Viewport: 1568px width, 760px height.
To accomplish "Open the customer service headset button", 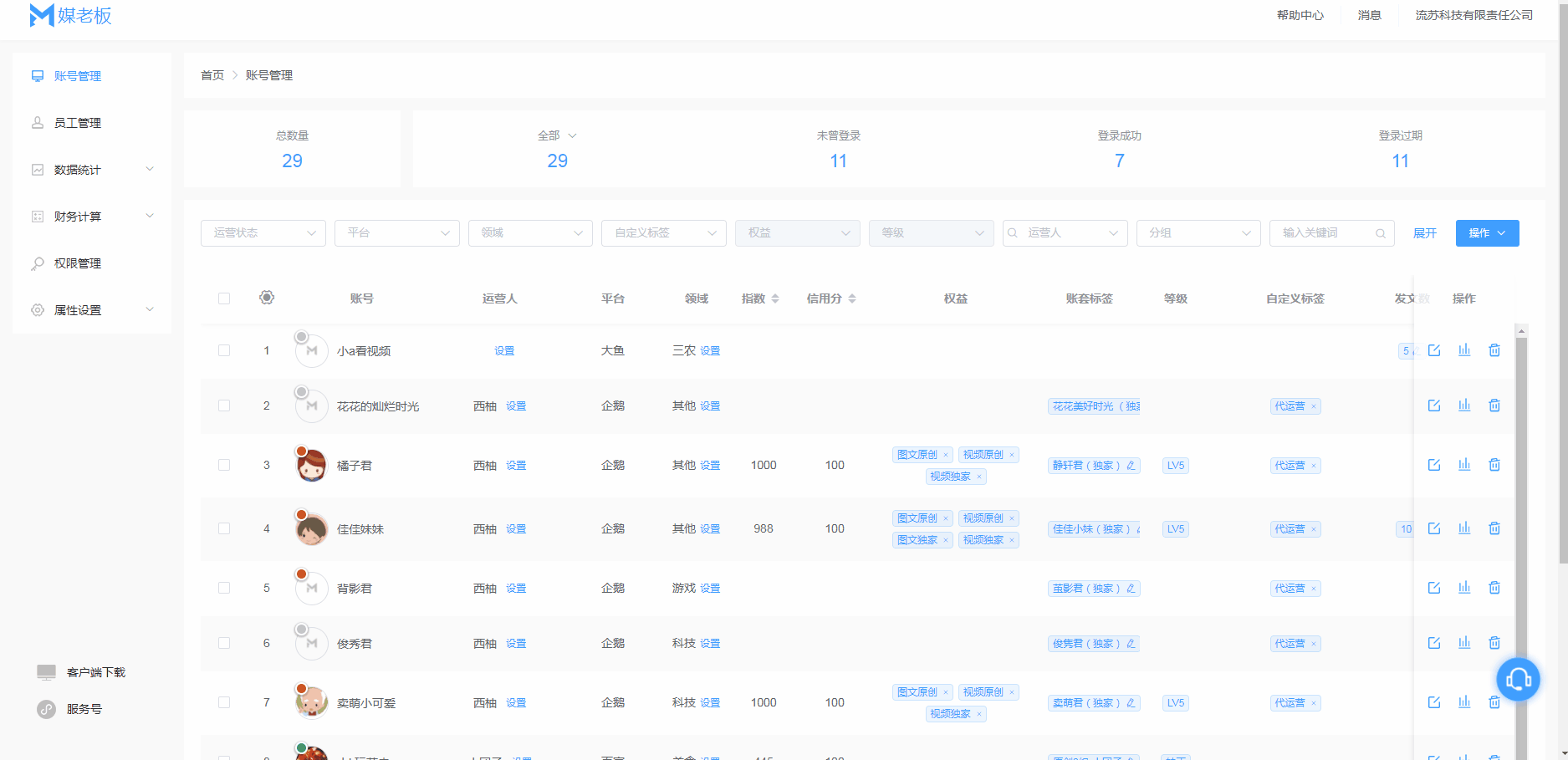I will click(x=1518, y=679).
